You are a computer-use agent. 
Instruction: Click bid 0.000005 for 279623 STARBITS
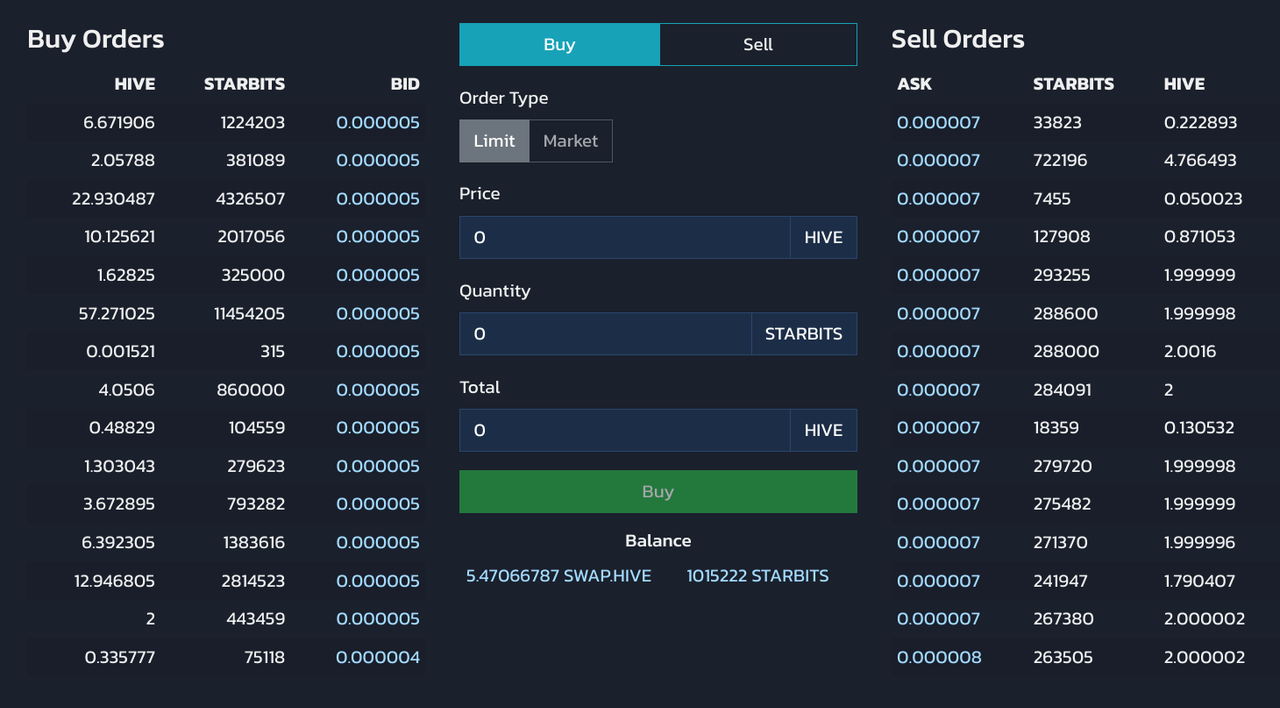click(378, 467)
